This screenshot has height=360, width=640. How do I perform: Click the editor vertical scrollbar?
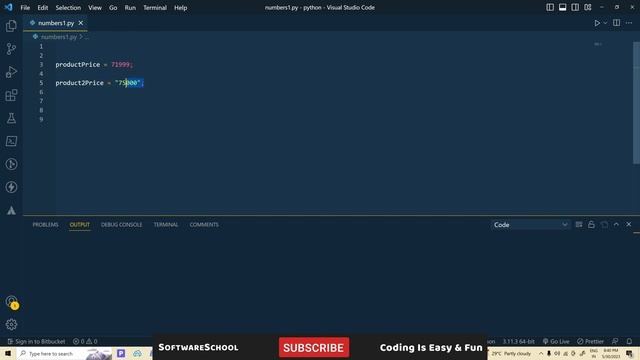click(x=636, y=103)
